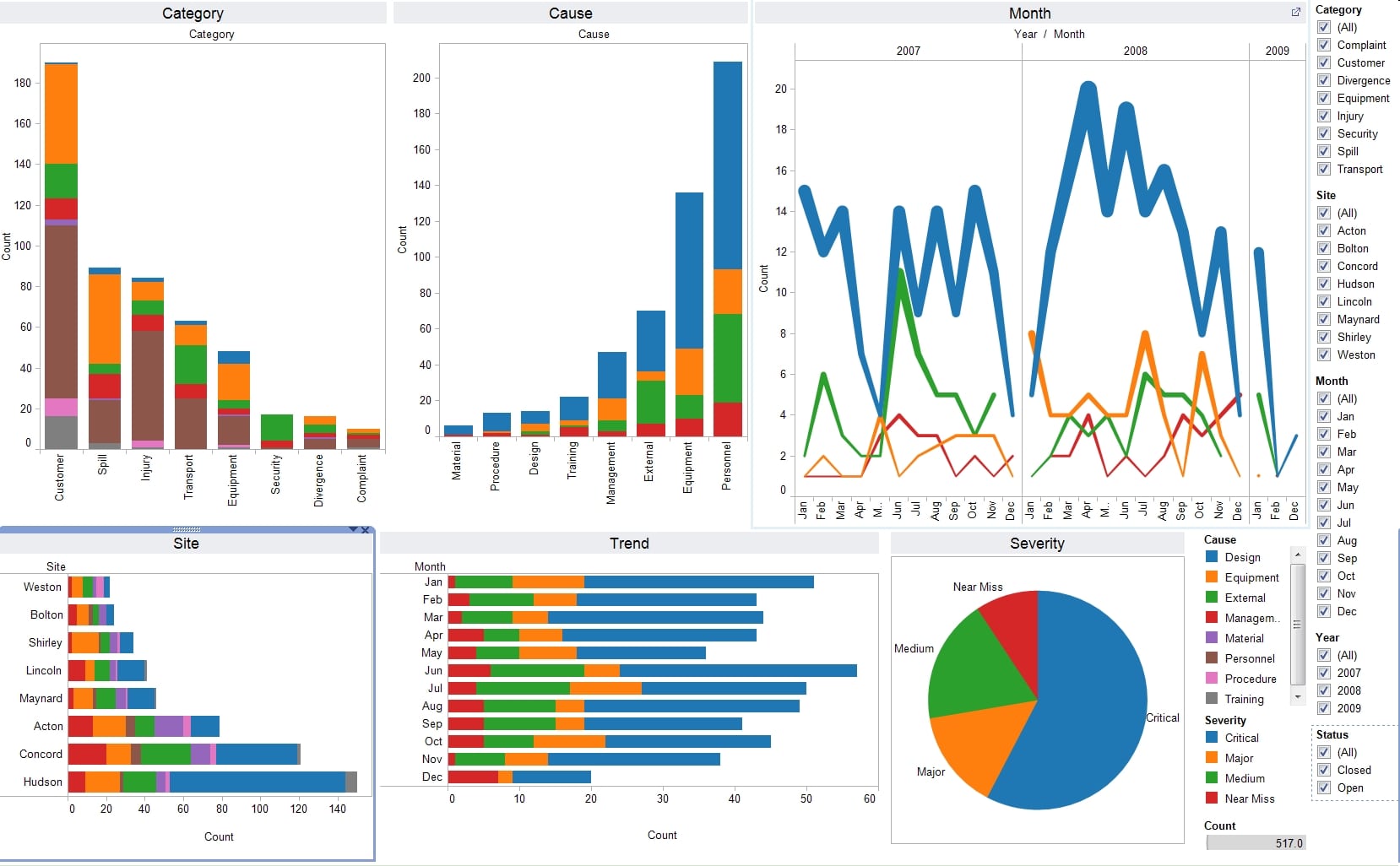The height and width of the screenshot is (866, 1400).
Task: Close the floating Site panel
Action: pyautogui.click(x=365, y=530)
